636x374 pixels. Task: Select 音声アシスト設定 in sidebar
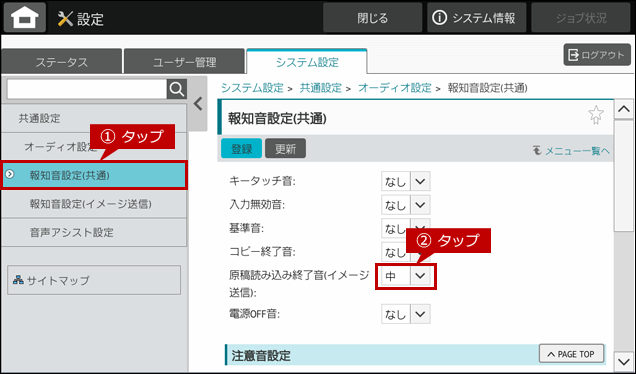tap(94, 232)
